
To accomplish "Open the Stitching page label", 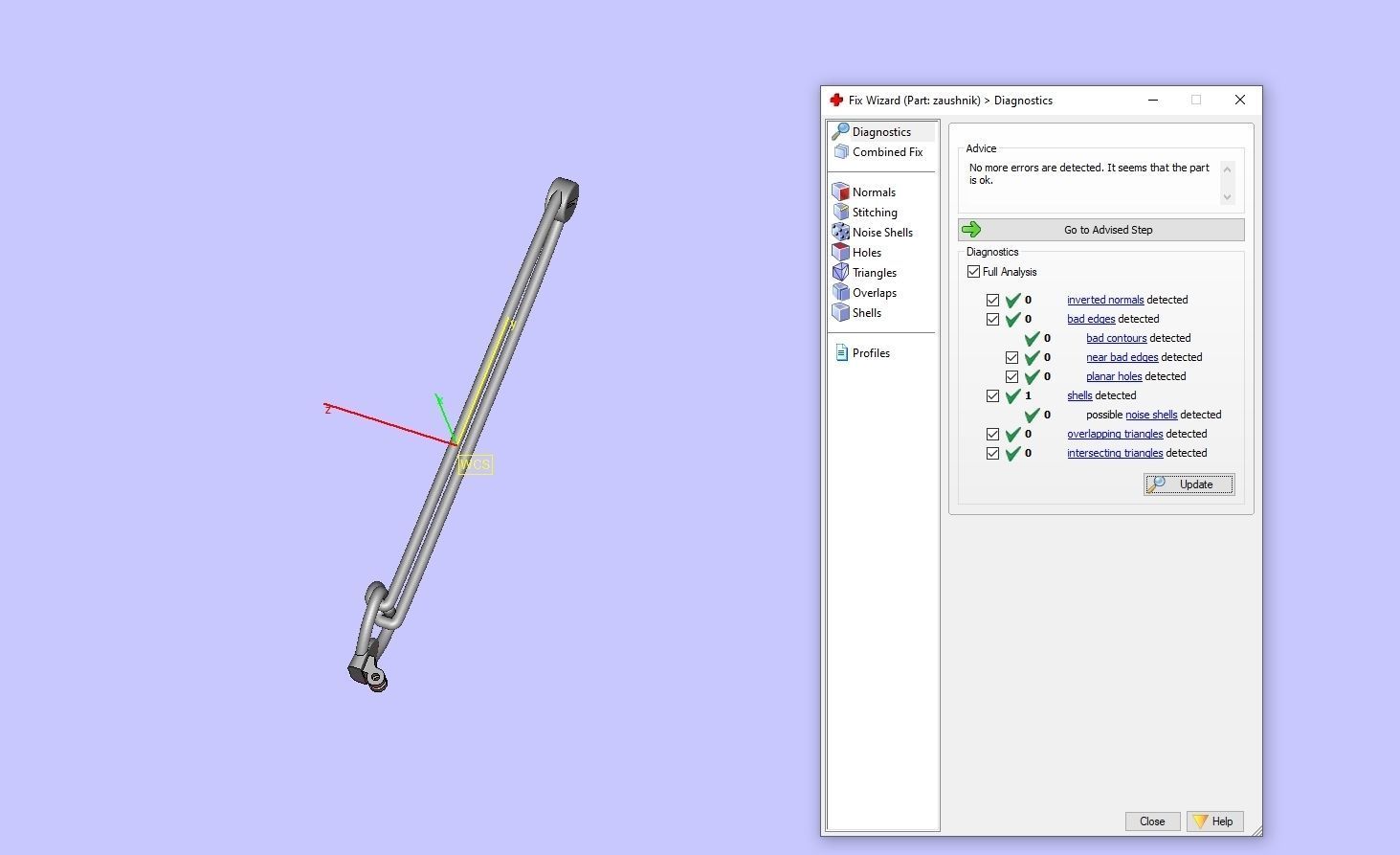I will (875, 213).
